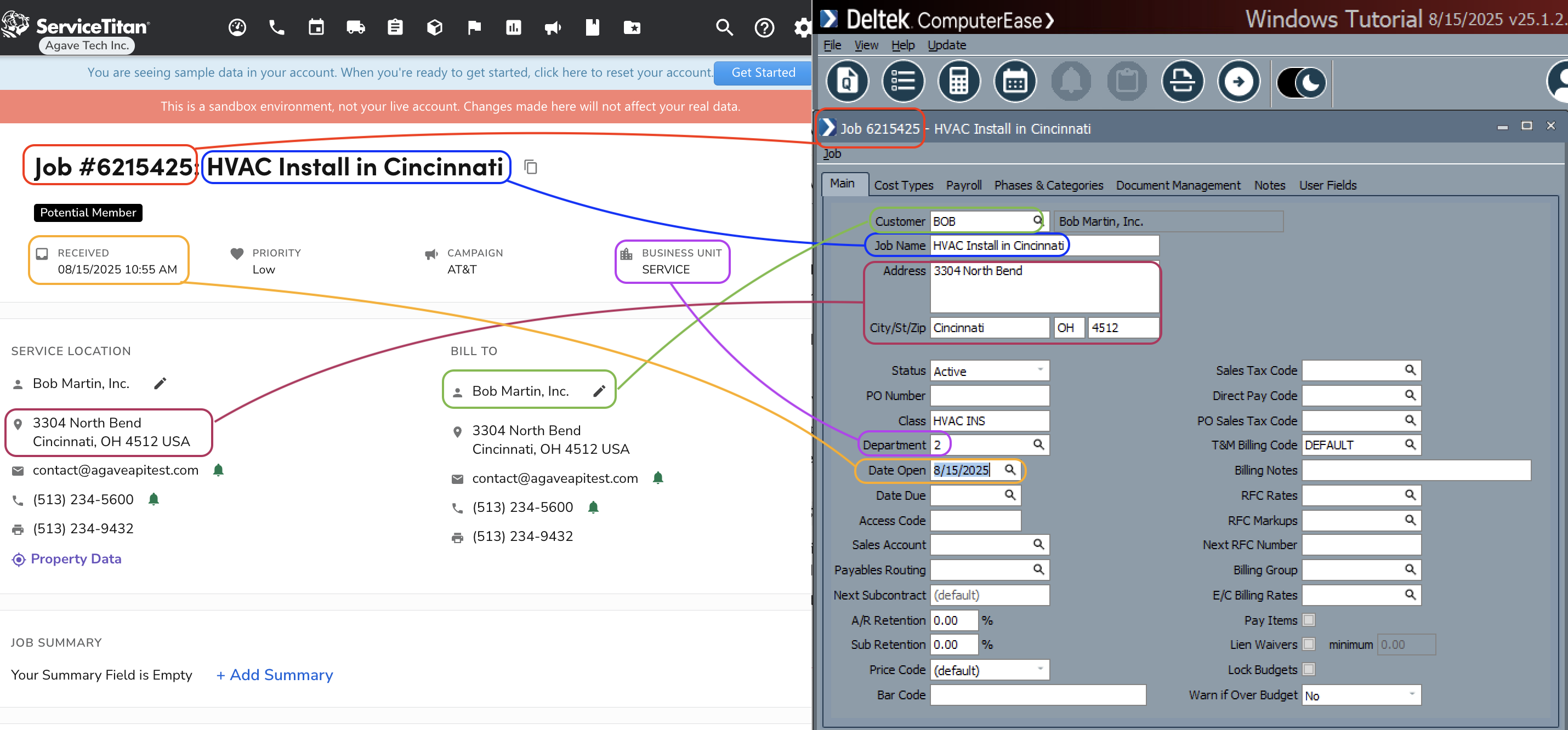
Task: Open the dispatch truck icon
Action: [355, 27]
